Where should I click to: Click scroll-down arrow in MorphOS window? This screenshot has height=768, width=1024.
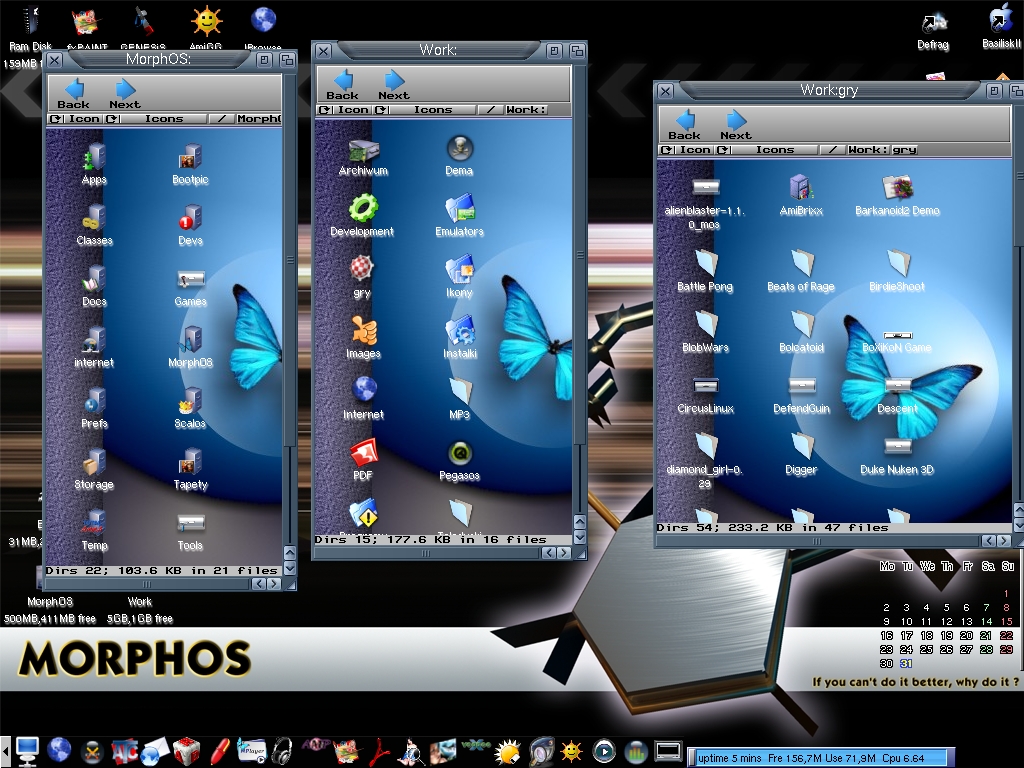click(x=290, y=568)
